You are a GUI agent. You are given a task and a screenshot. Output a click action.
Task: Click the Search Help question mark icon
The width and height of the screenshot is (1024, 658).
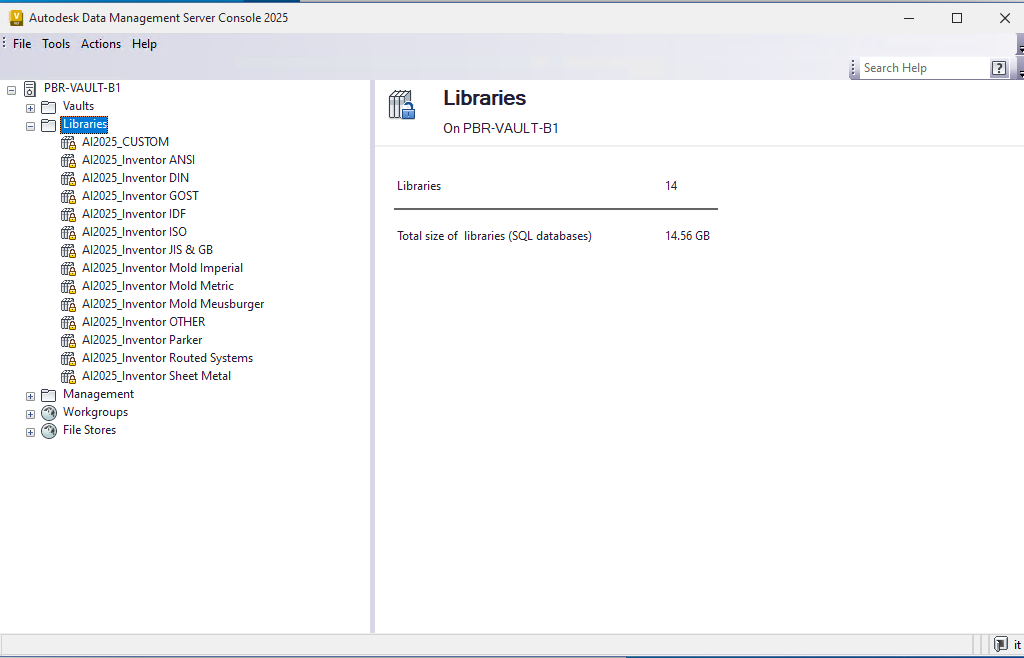(x=999, y=68)
